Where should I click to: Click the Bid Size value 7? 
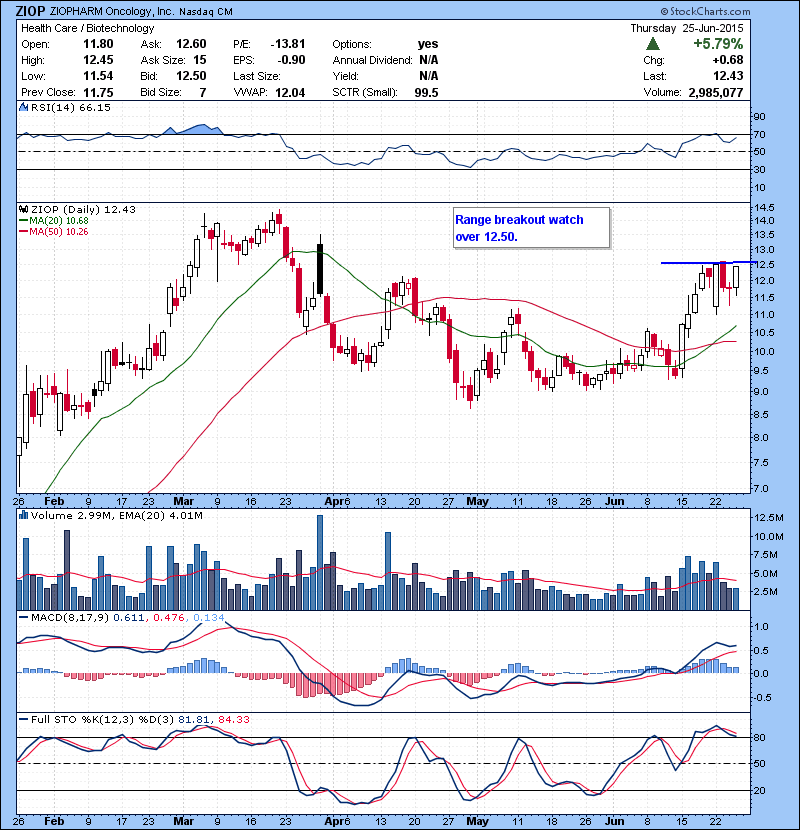(x=203, y=92)
